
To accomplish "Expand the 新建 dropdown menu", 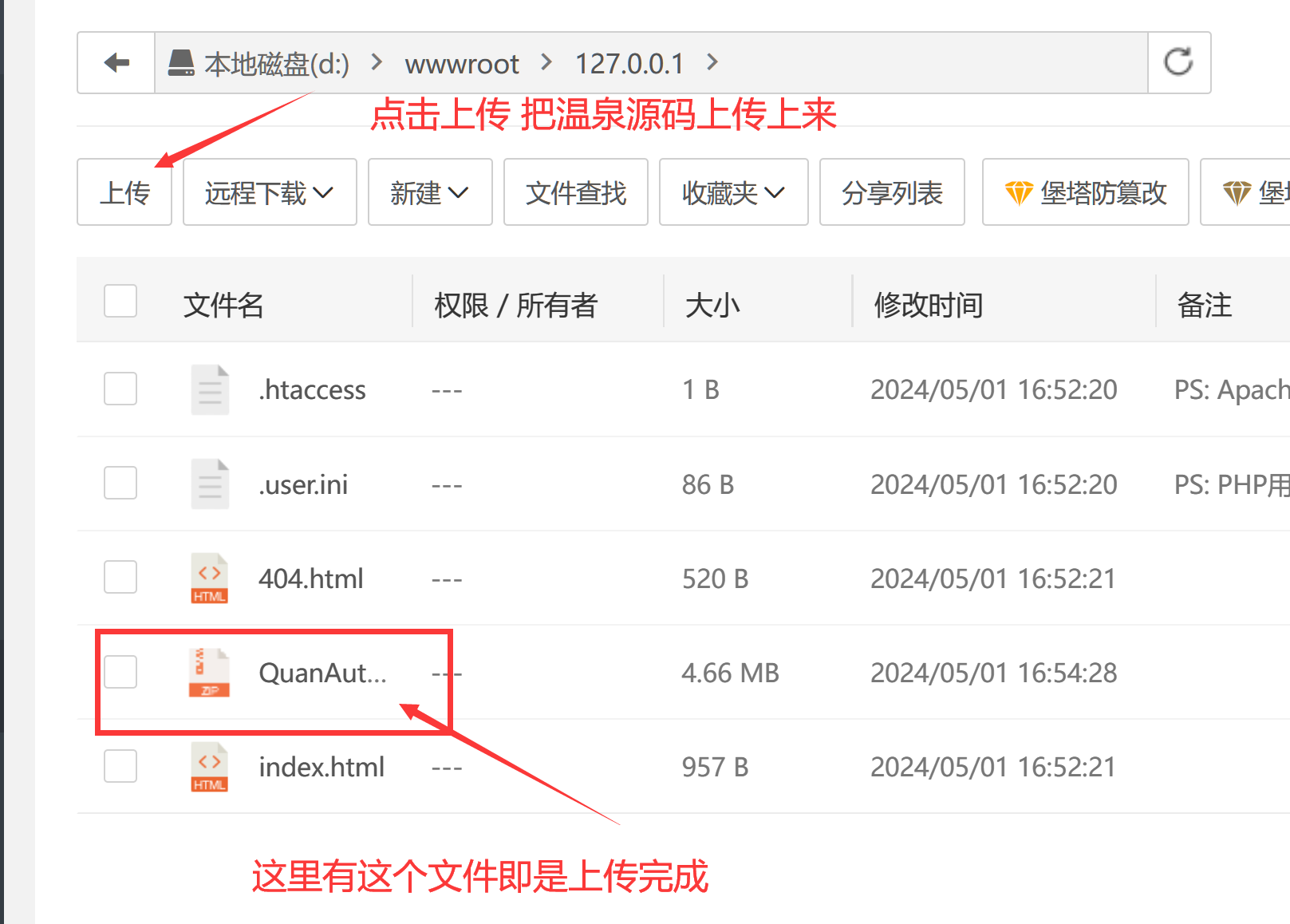I will [430, 192].
